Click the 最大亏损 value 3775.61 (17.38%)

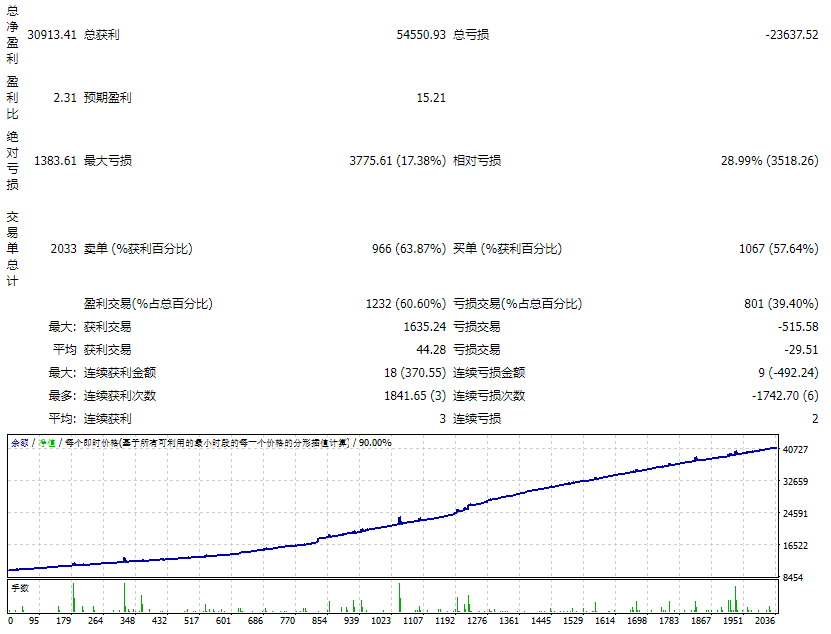coord(397,161)
